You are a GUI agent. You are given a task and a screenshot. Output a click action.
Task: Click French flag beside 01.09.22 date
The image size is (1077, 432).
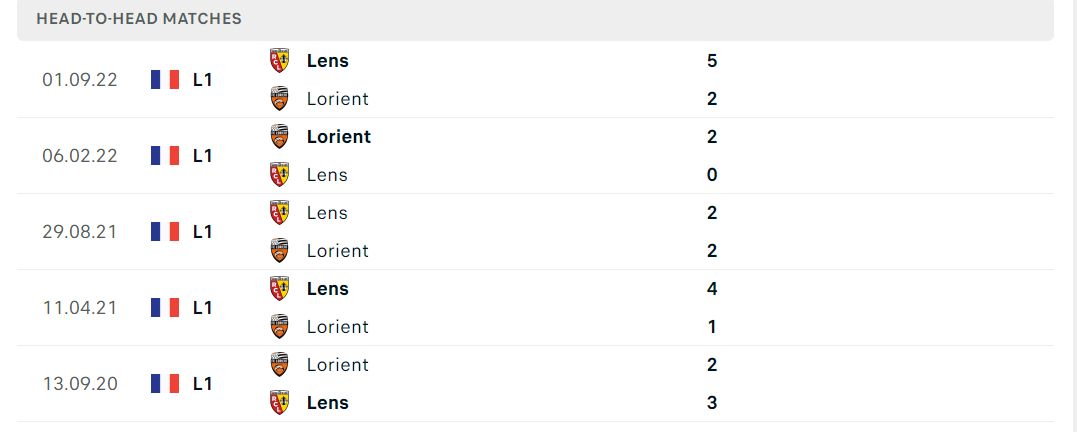(165, 80)
